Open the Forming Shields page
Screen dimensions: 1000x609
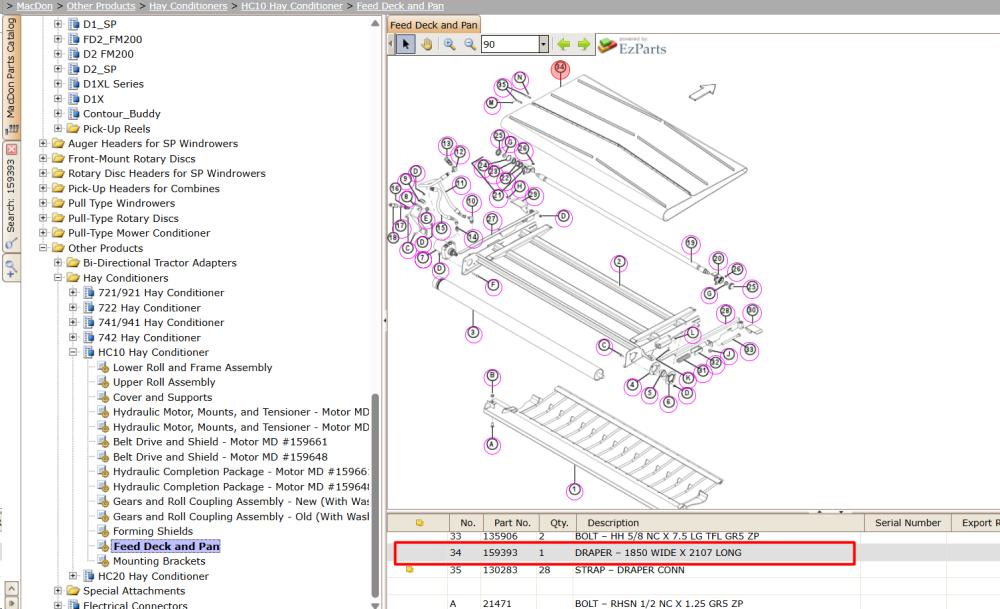153,531
